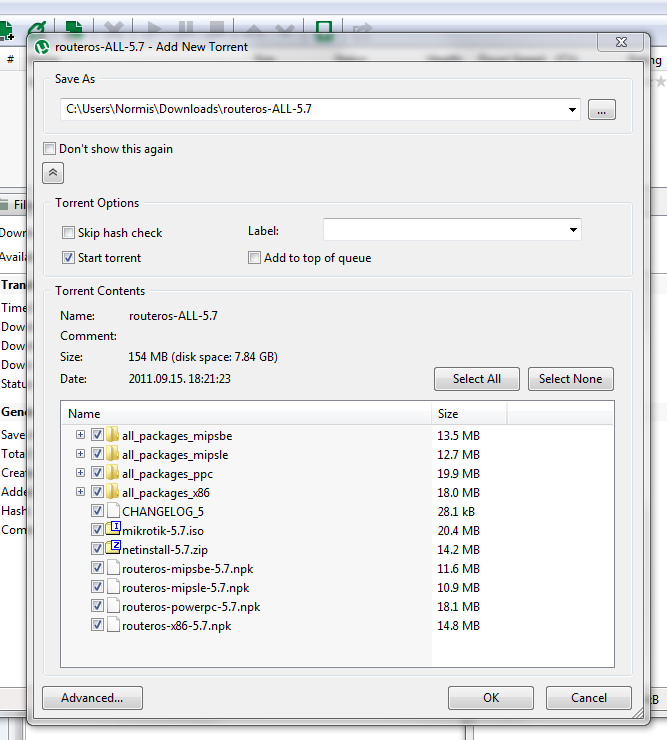Confirm with the OK button

tap(491, 698)
